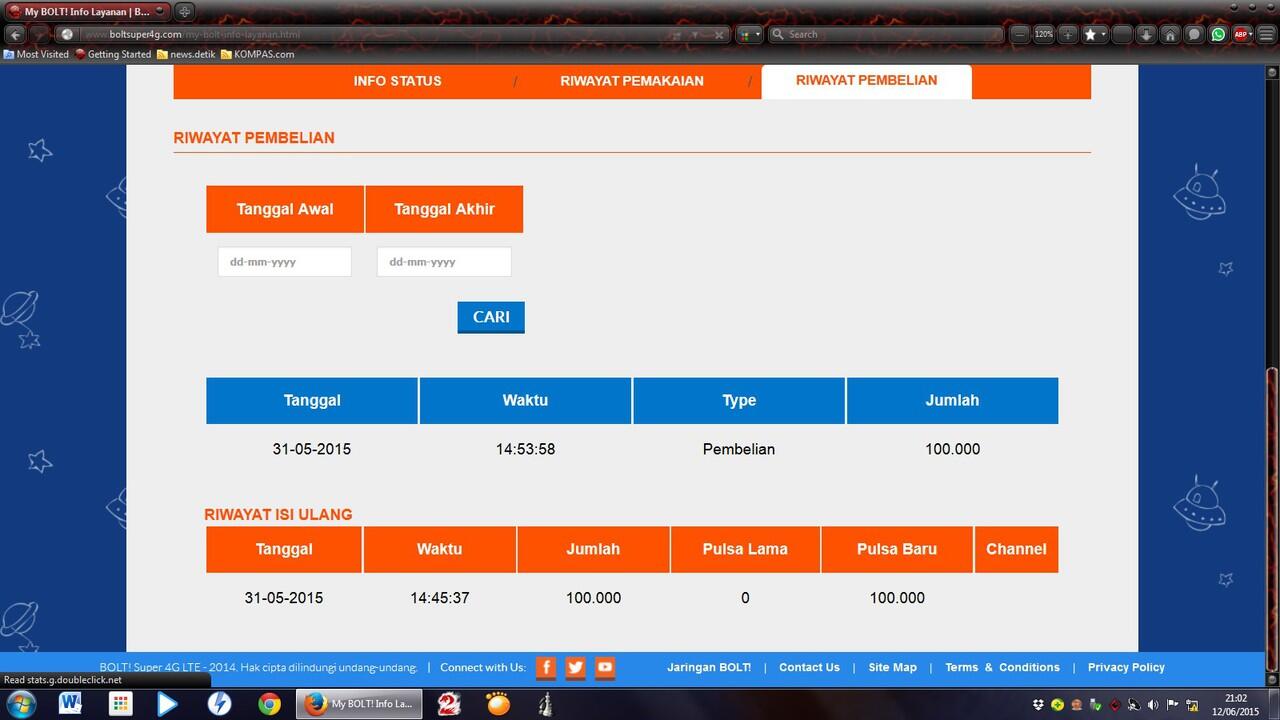Zoom out with the minus button
1280x720 pixels.
click(x=1020, y=34)
